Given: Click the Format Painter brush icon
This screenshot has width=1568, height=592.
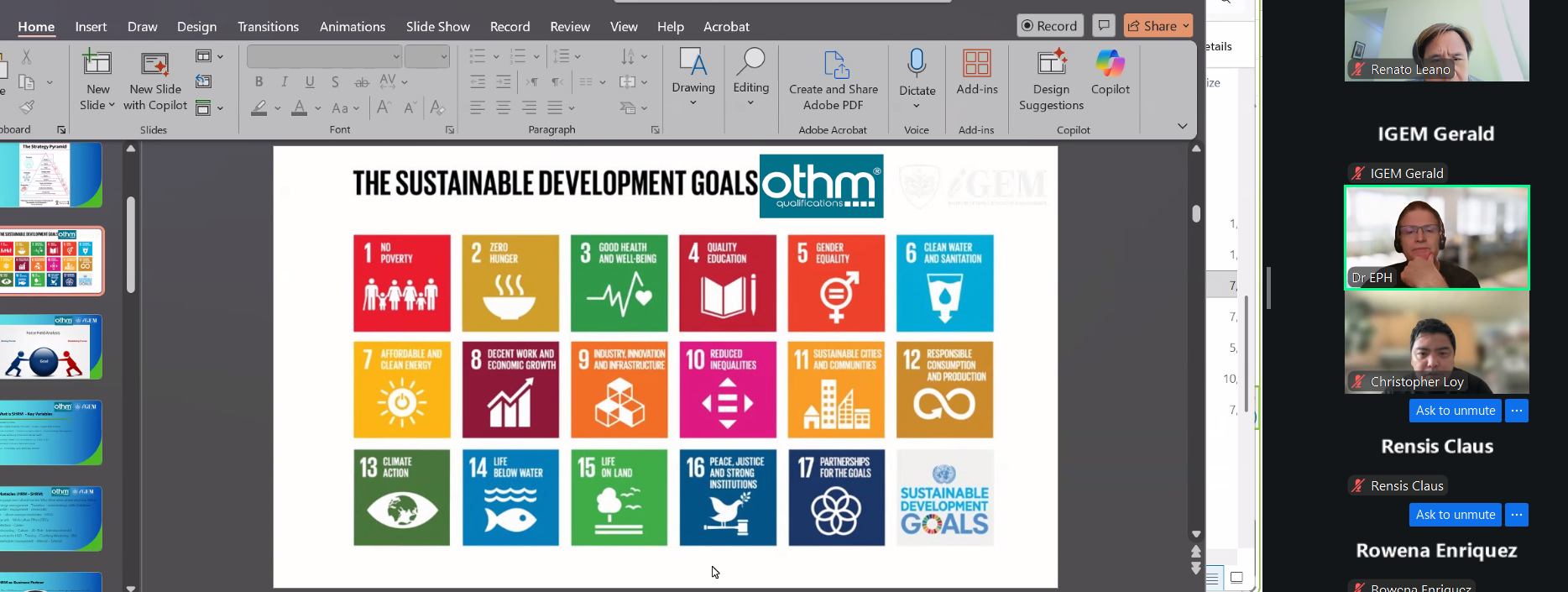Looking at the screenshot, I should 27,107.
